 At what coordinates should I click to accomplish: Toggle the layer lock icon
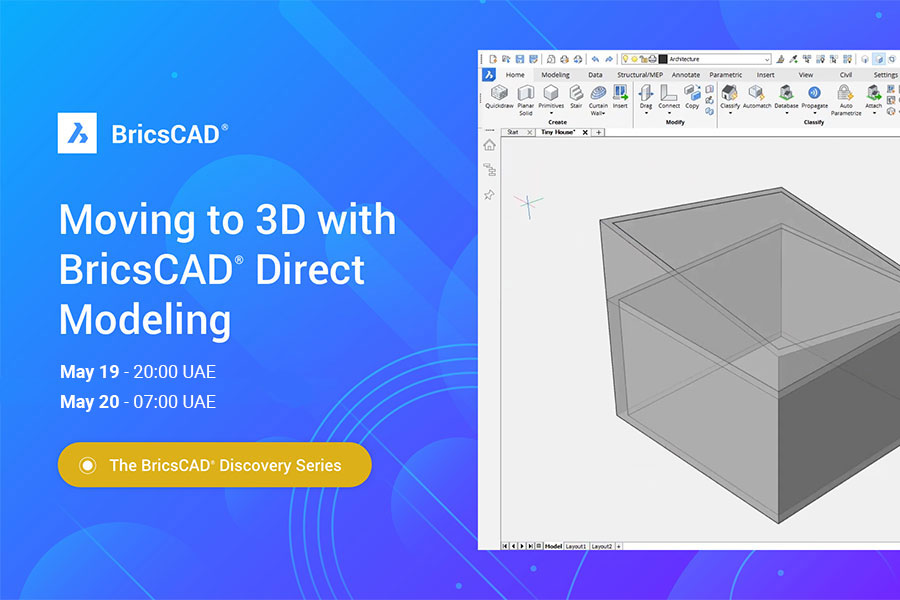click(644, 59)
